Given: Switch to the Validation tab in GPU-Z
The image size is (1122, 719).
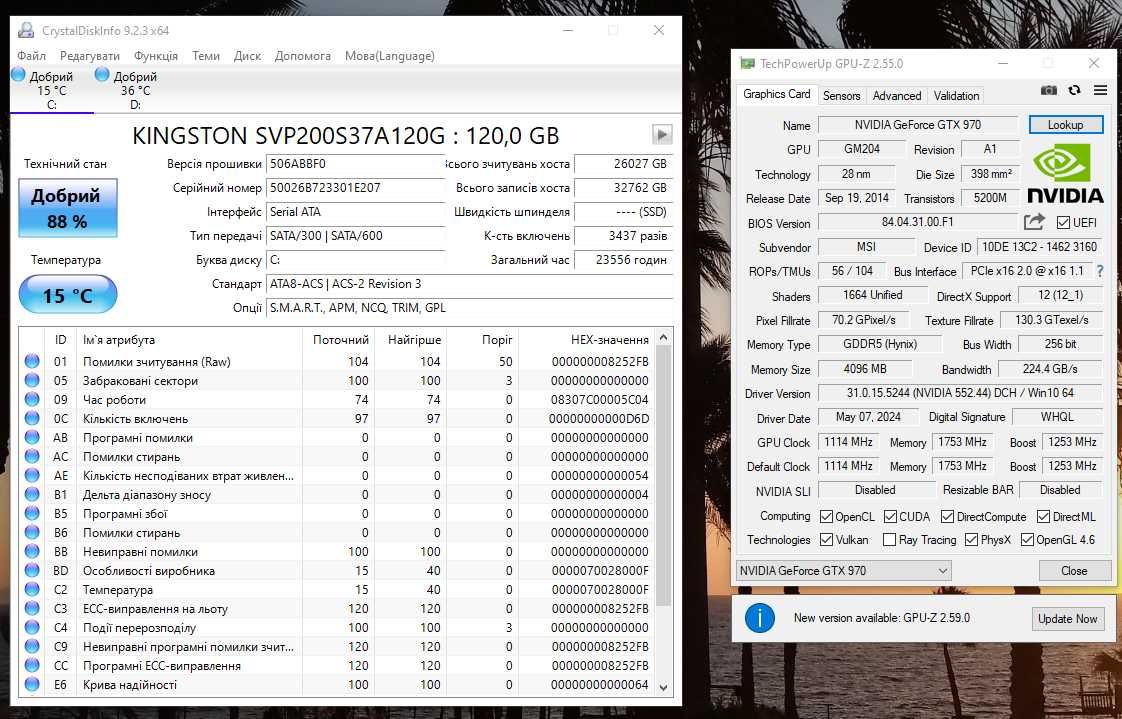Looking at the screenshot, I should (x=956, y=95).
